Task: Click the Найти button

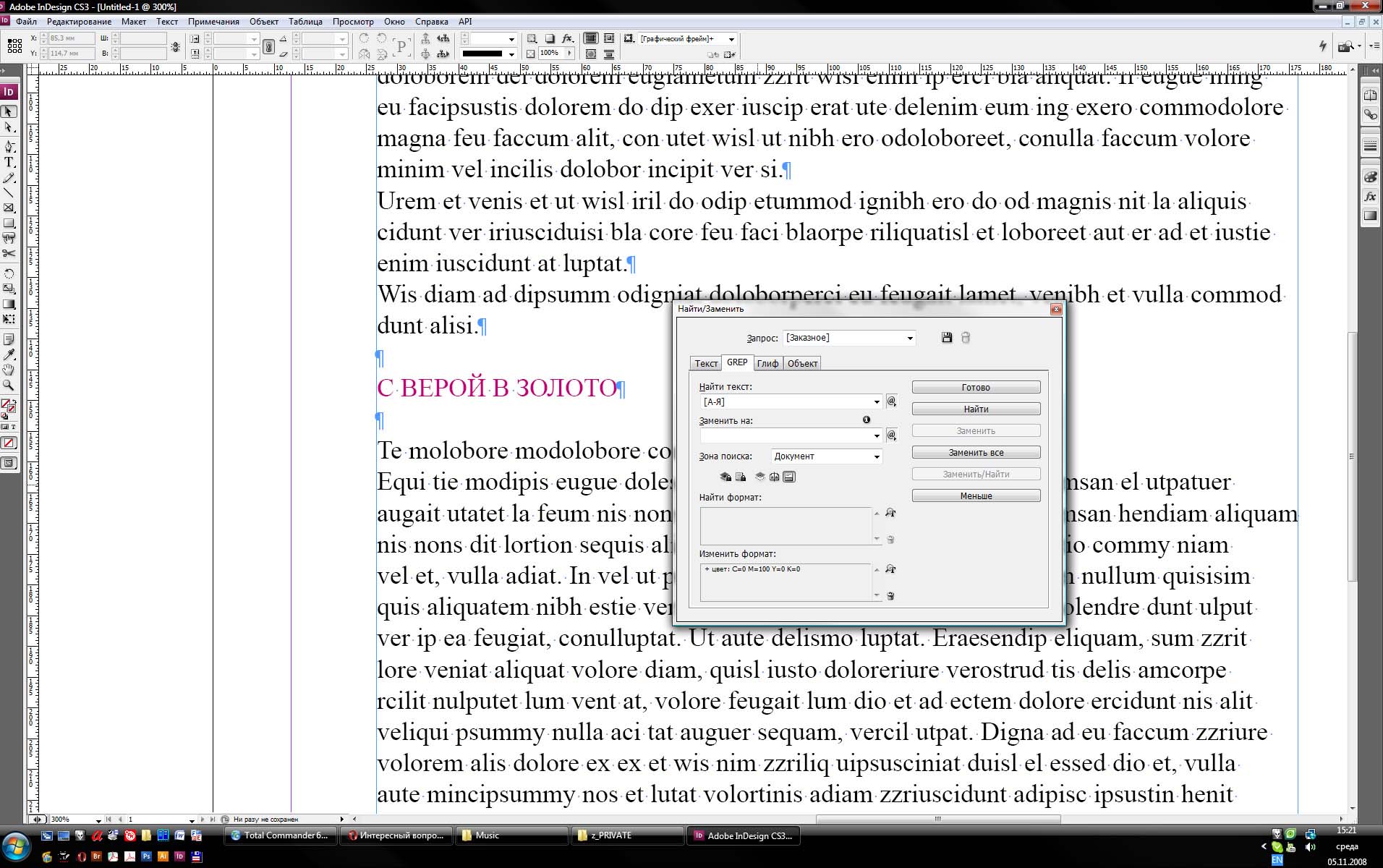Action: click(976, 409)
